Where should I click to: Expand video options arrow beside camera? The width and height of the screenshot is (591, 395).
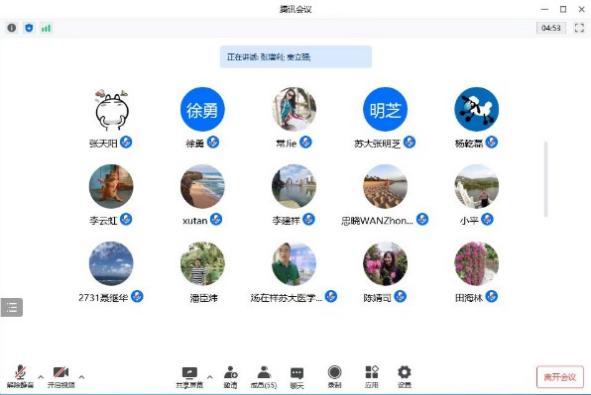click(81, 377)
